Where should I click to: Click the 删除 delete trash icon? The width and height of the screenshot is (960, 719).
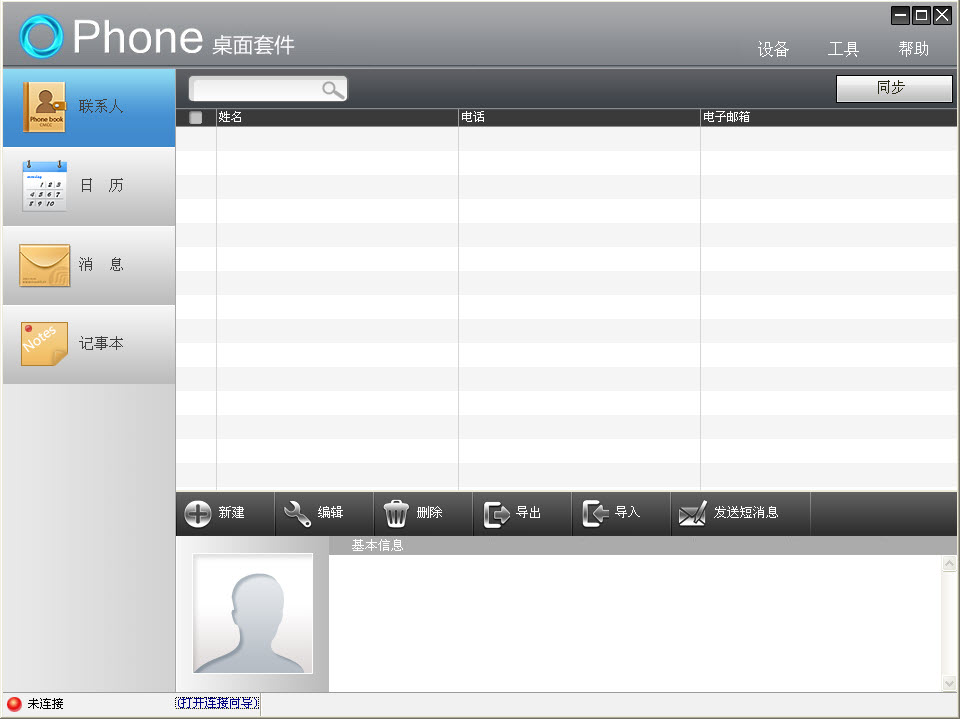point(396,513)
